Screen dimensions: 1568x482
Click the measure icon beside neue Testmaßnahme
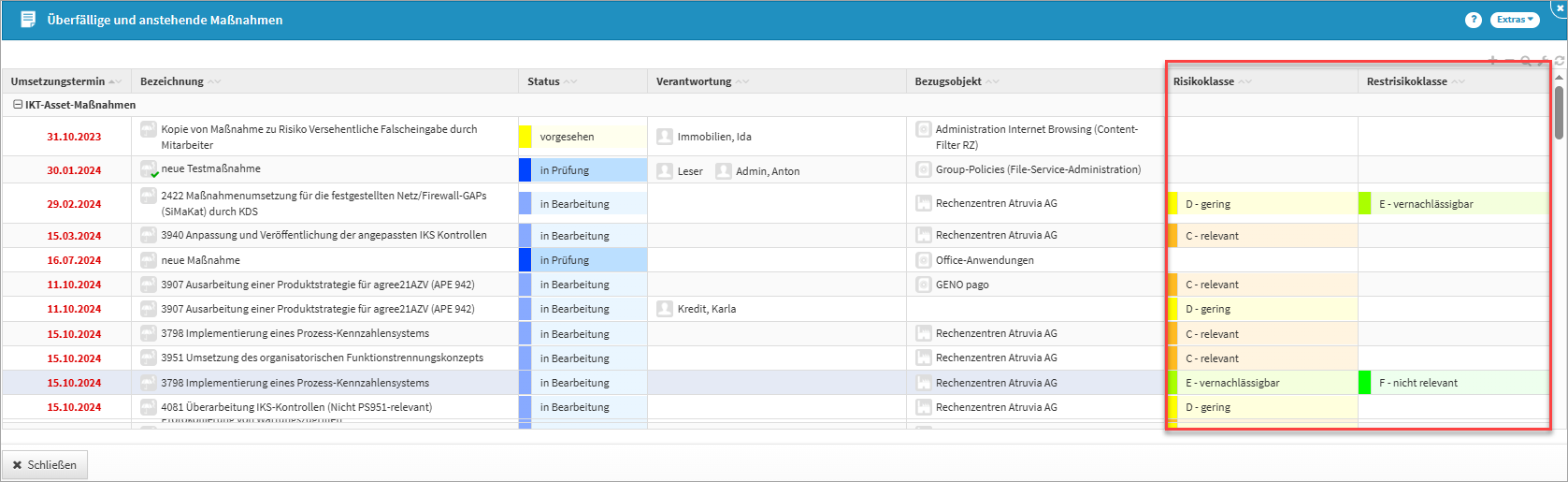pos(149,169)
